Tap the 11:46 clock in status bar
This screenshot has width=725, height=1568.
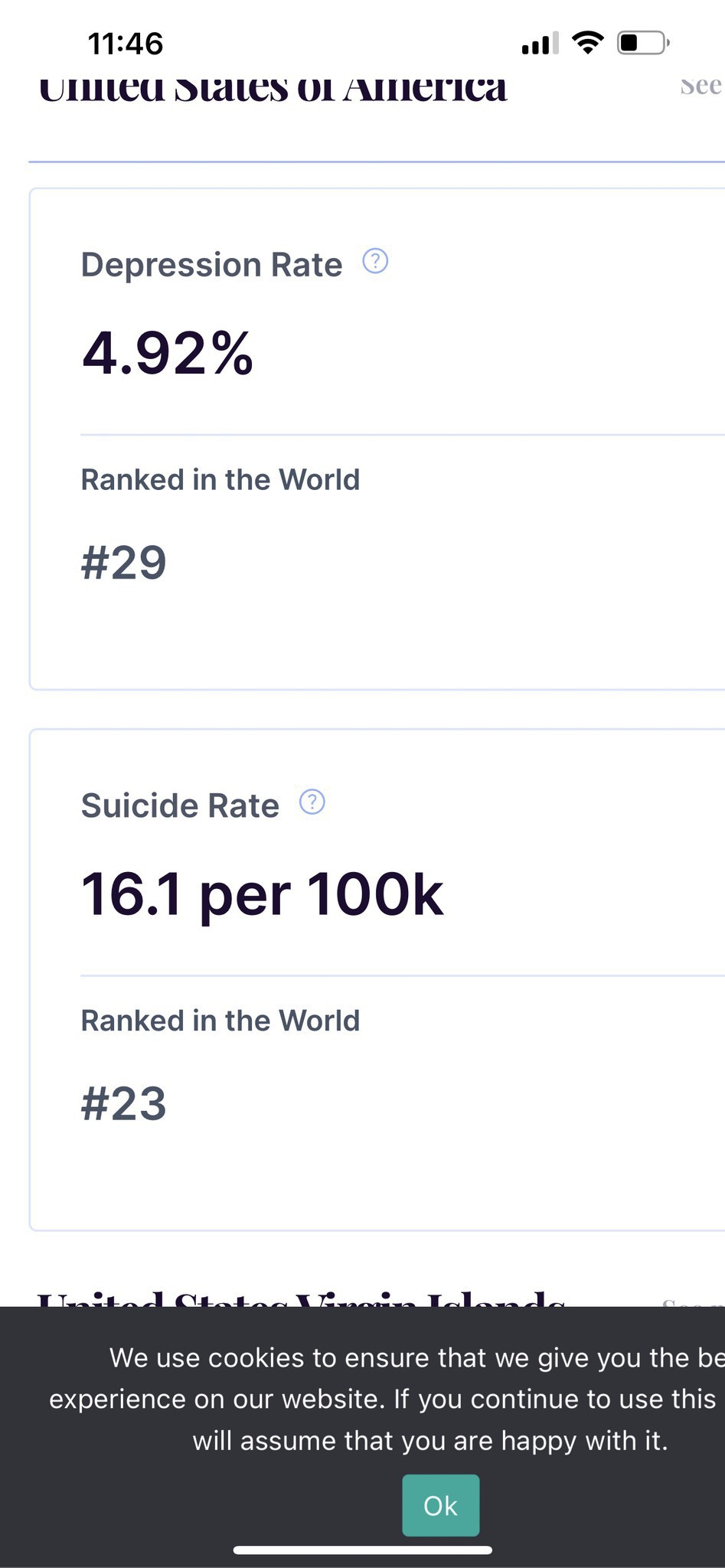(x=126, y=44)
